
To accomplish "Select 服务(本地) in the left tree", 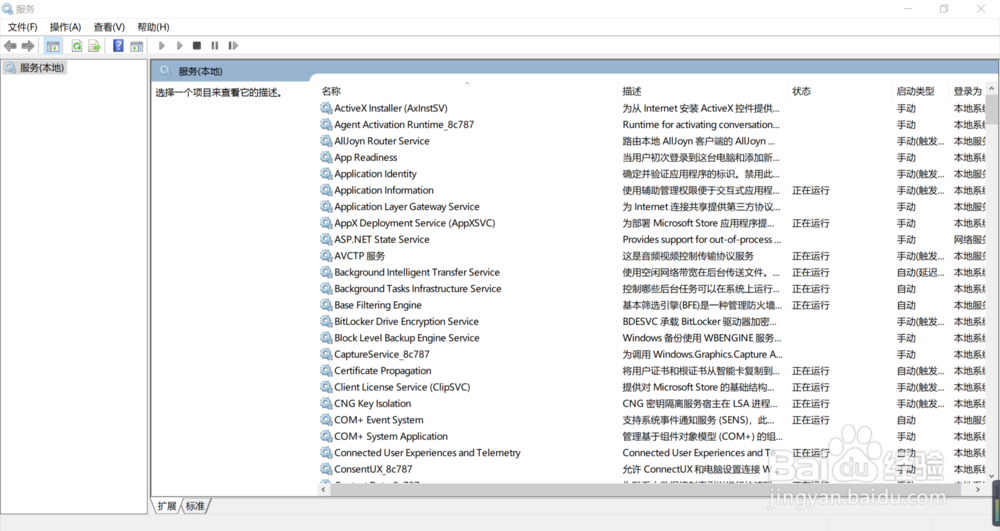I will (x=35, y=68).
